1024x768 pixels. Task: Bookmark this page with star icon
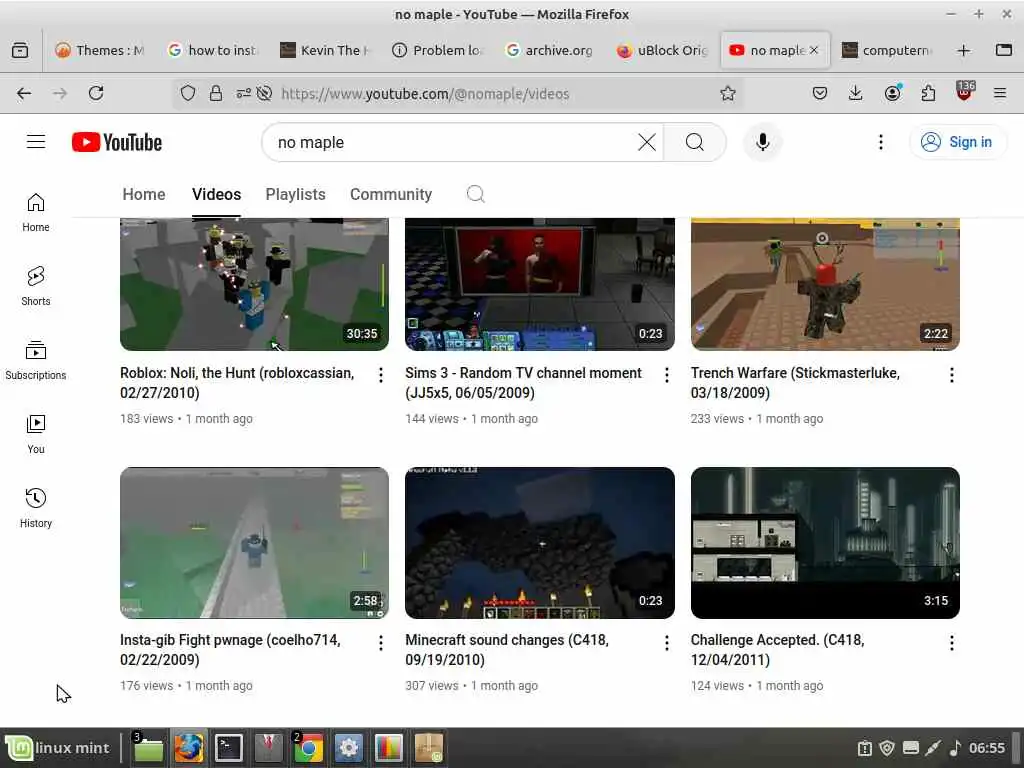pyautogui.click(x=728, y=93)
